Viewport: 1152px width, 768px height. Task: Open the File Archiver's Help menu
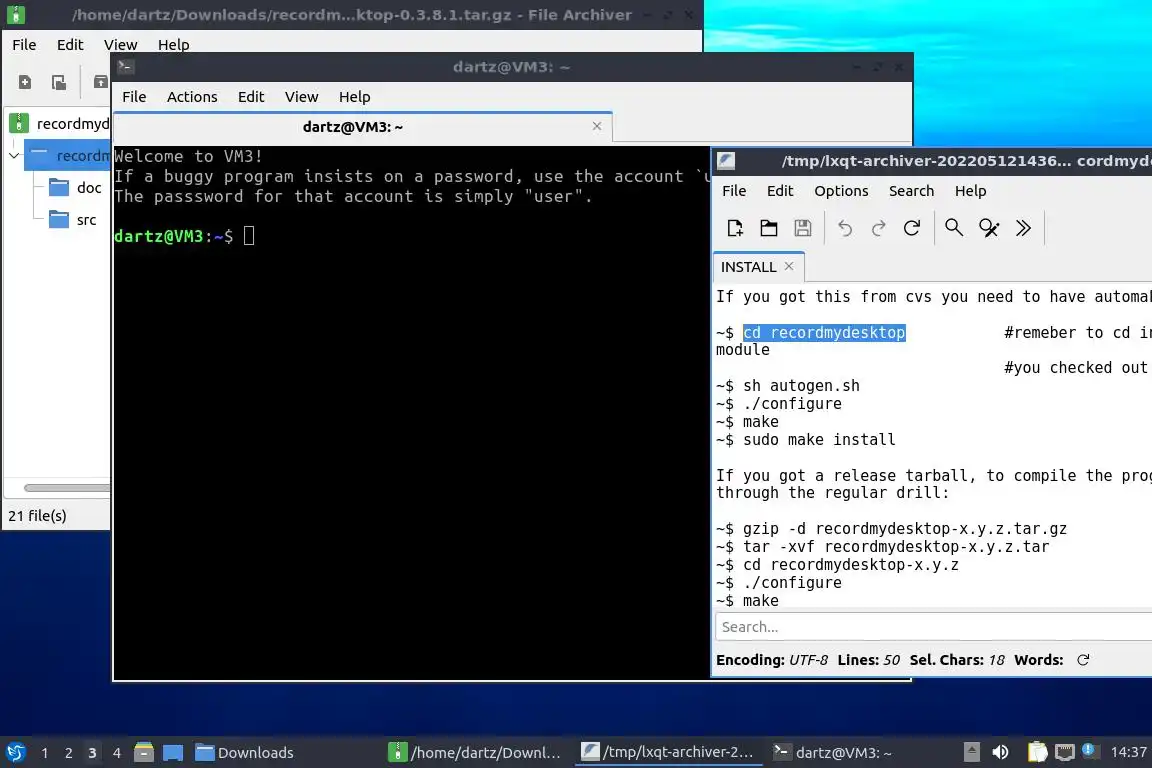pos(173,45)
